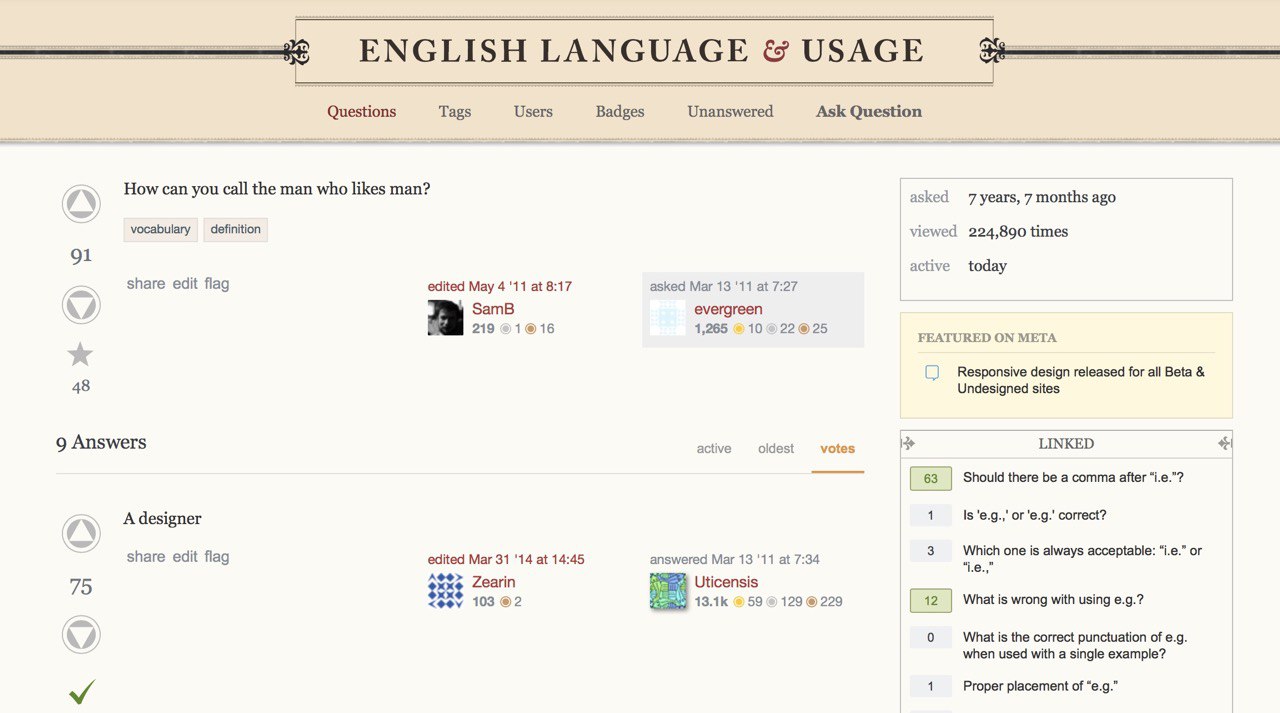
Task: Click the '224,890 times' viewed count
Action: click(x=1018, y=231)
